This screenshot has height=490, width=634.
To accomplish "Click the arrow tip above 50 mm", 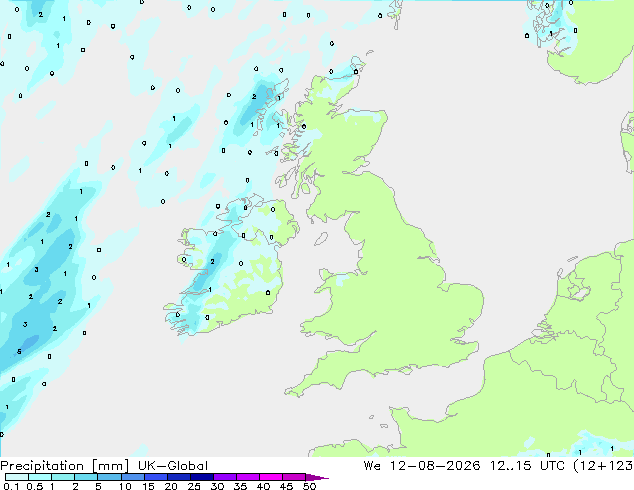I will pyautogui.click(x=317, y=477).
